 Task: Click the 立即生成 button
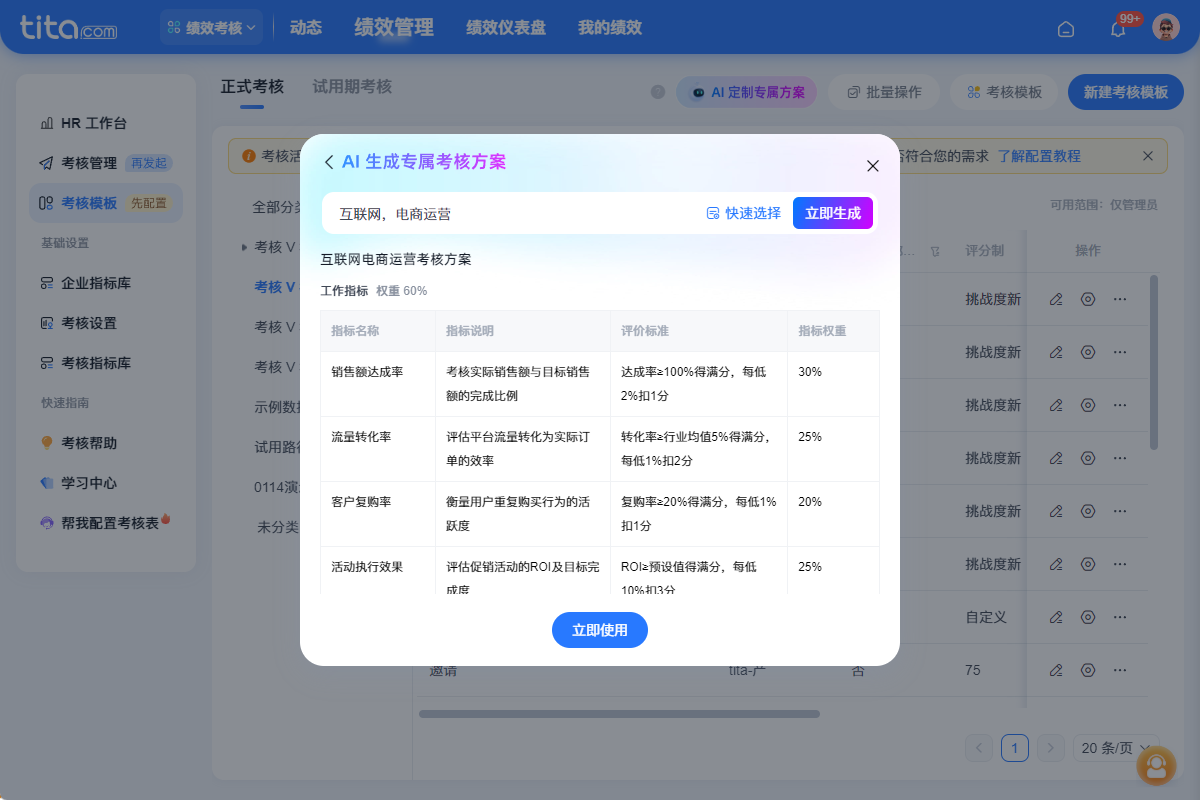point(832,213)
